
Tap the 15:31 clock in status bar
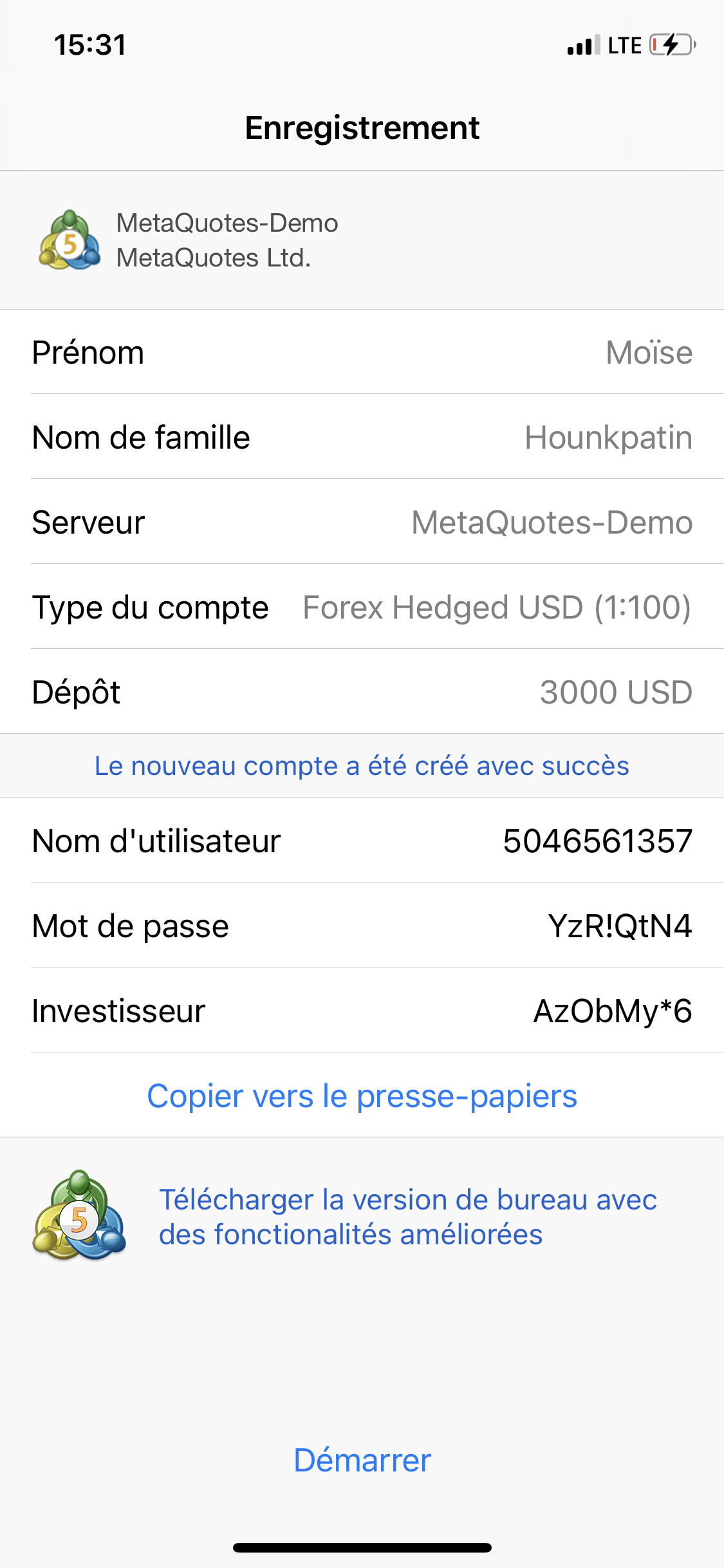point(90,45)
